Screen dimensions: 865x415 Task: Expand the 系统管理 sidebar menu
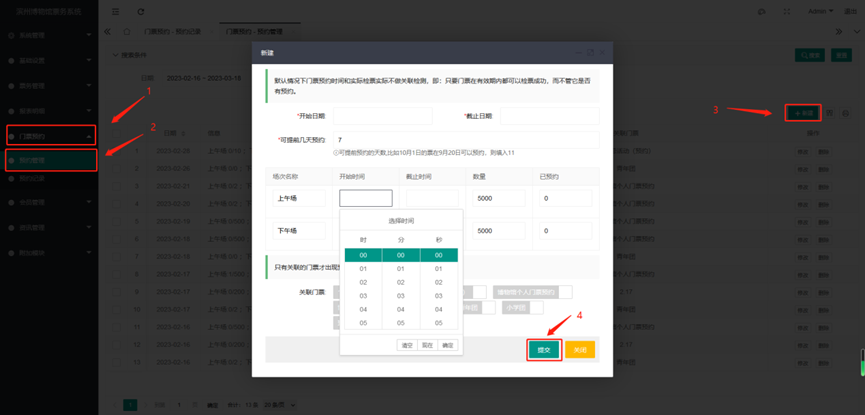pyautogui.click(x=48, y=35)
